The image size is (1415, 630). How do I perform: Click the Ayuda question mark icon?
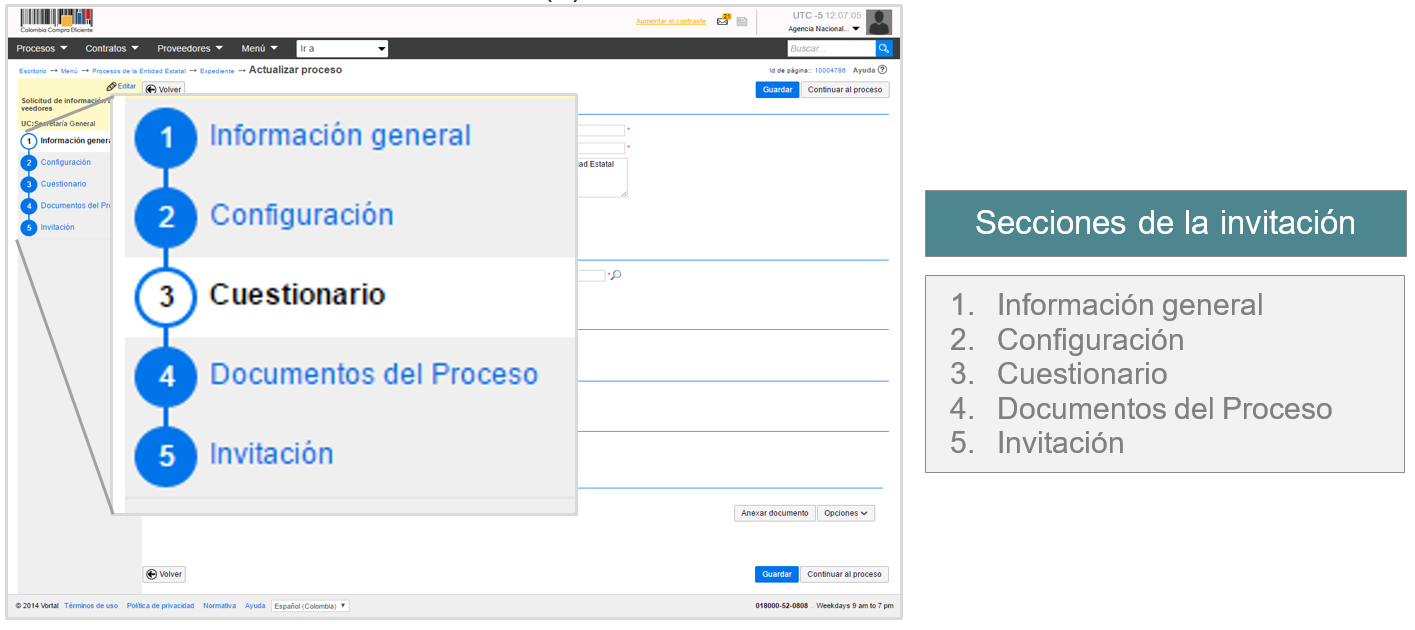coord(882,70)
